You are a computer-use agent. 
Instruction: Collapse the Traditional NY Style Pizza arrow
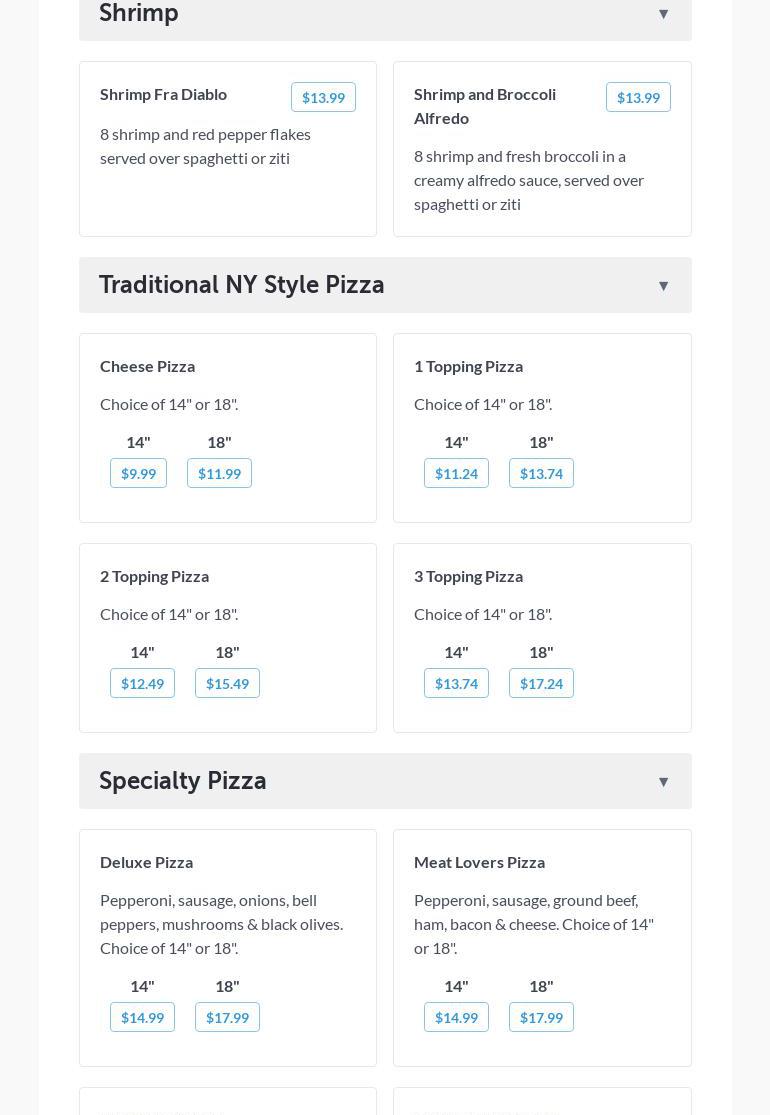point(663,286)
